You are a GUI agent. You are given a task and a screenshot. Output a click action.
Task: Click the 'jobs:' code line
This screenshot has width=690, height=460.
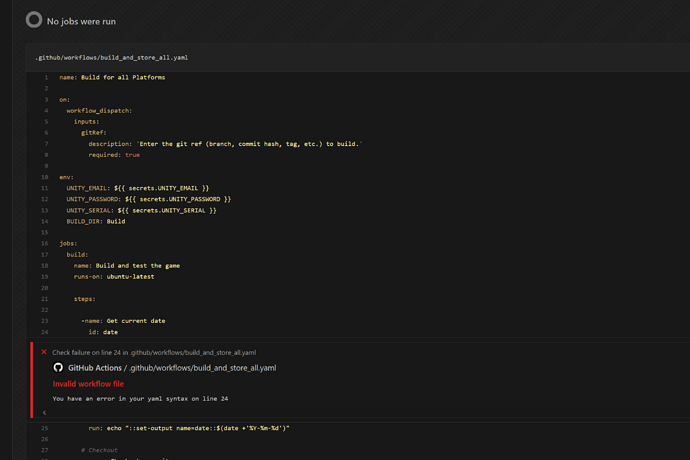[68, 243]
